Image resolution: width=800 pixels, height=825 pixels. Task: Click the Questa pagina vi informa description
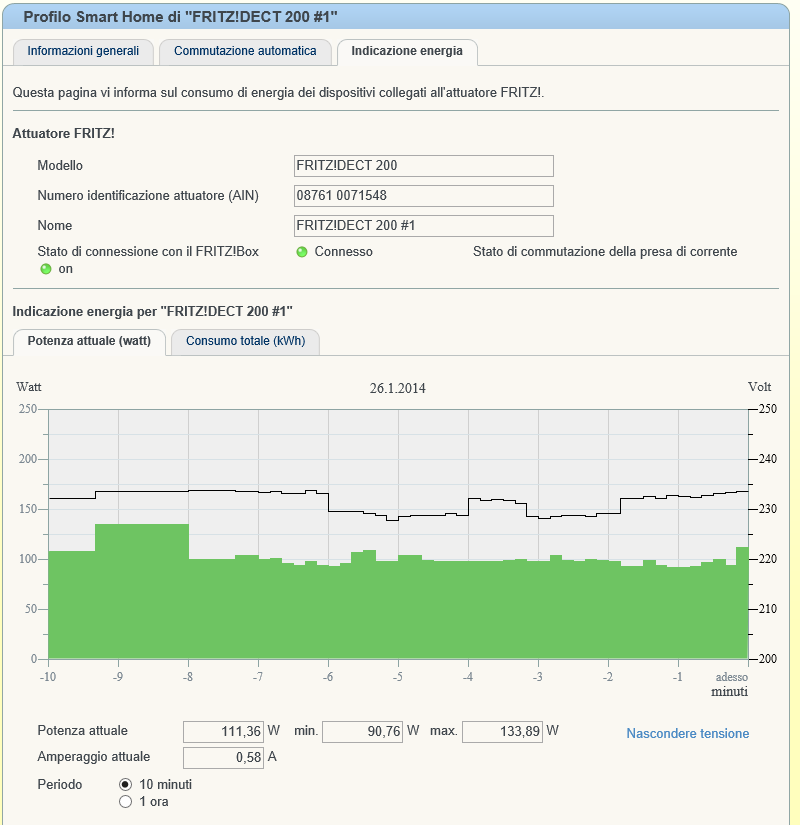[x=278, y=93]
